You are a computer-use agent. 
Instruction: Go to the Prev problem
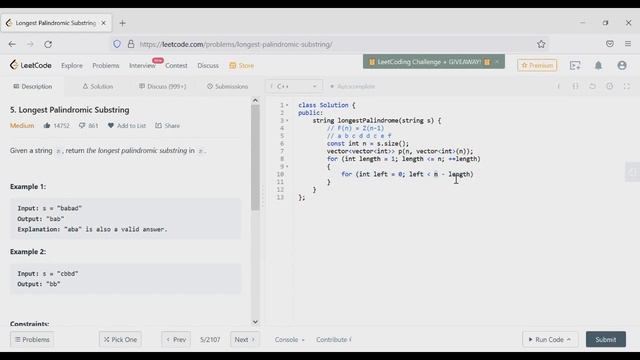point(176,340)
